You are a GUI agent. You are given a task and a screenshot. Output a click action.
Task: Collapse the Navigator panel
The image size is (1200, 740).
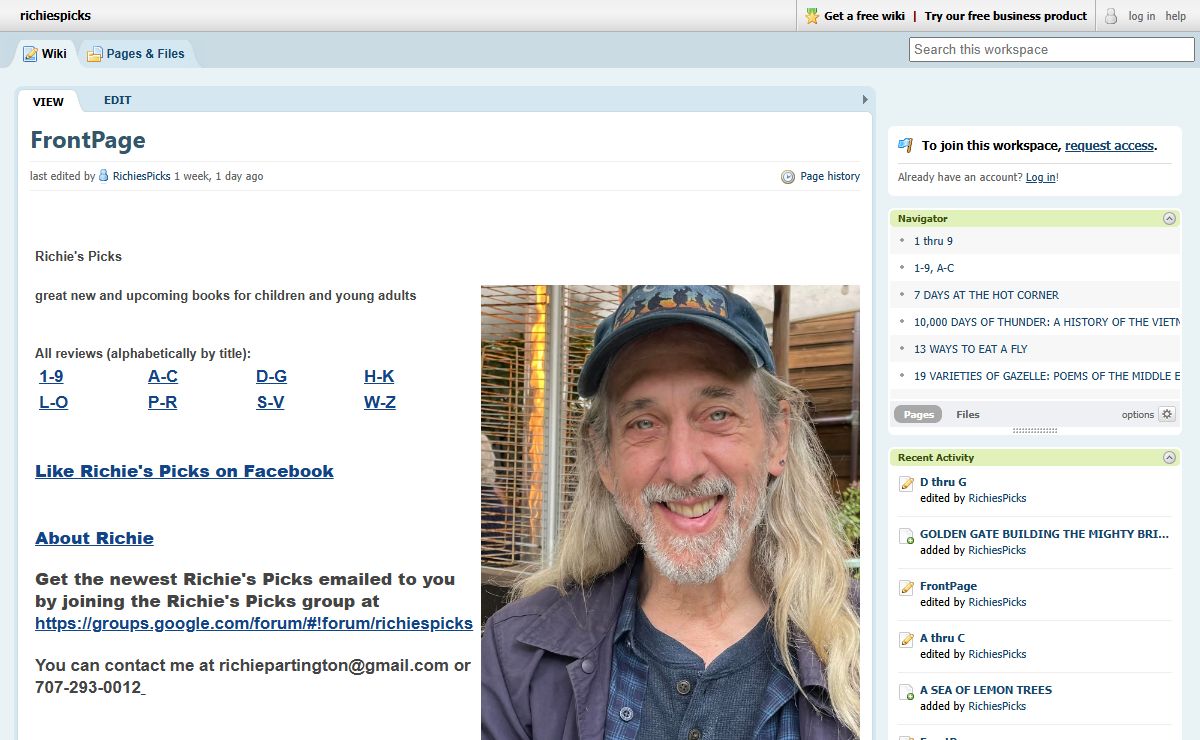point(1169,218)
